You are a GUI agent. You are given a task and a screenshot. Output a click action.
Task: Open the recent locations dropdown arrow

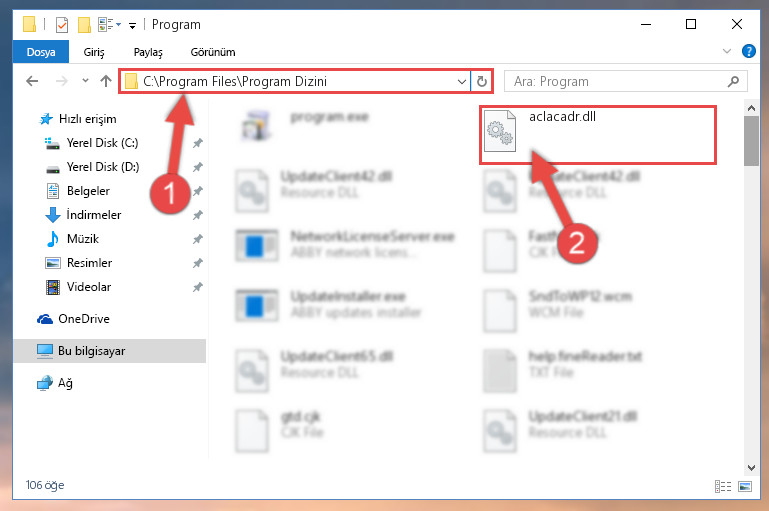(85, 80)
